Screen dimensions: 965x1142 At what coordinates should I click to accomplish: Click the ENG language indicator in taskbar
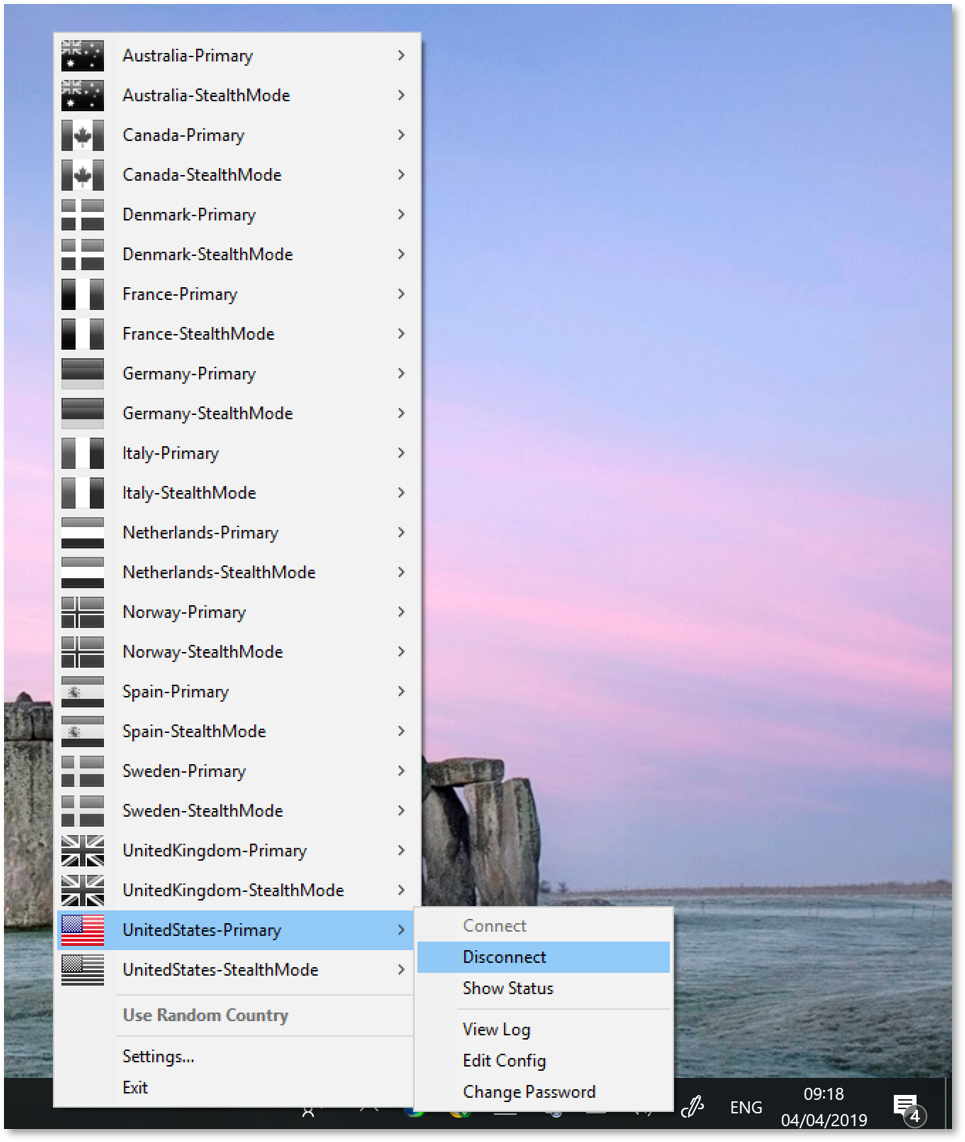click(x=746, y=1108)
